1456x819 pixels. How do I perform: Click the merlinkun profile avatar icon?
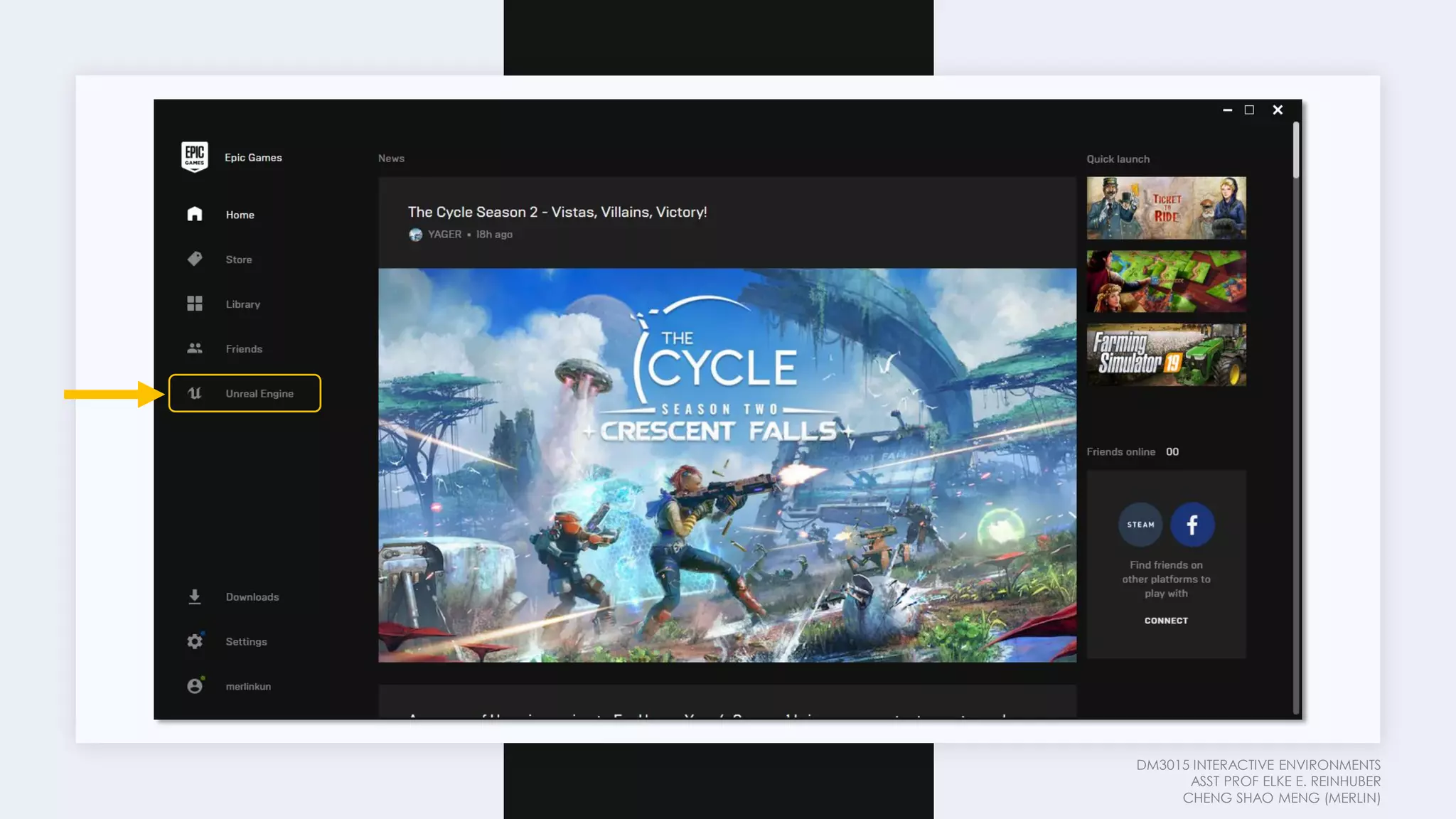click(195, 685)
